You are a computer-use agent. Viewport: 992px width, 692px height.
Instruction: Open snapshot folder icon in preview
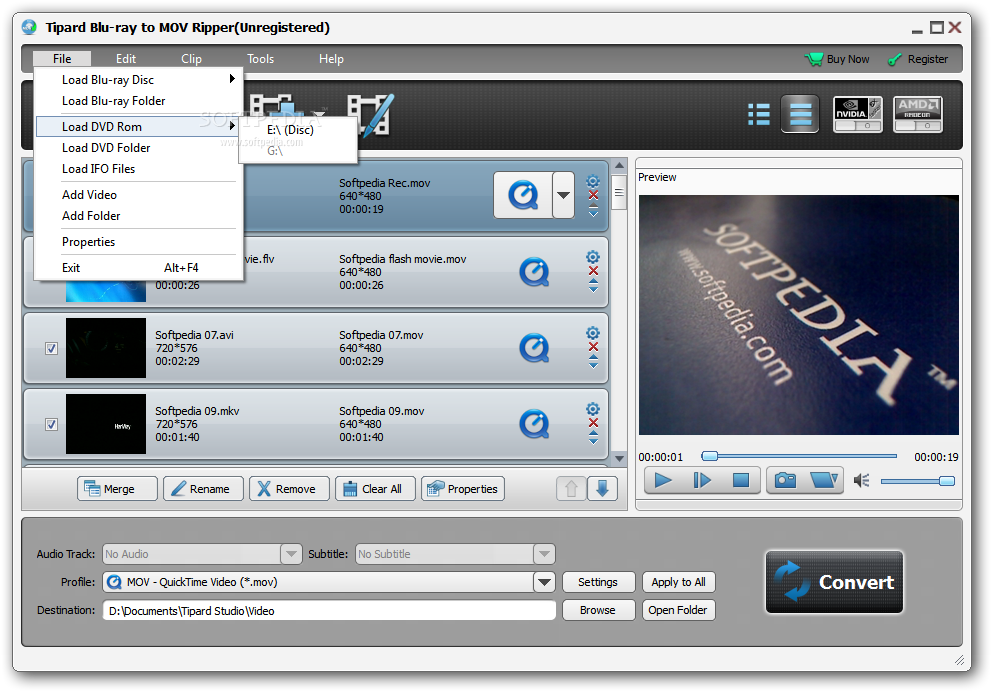point(824,481)
